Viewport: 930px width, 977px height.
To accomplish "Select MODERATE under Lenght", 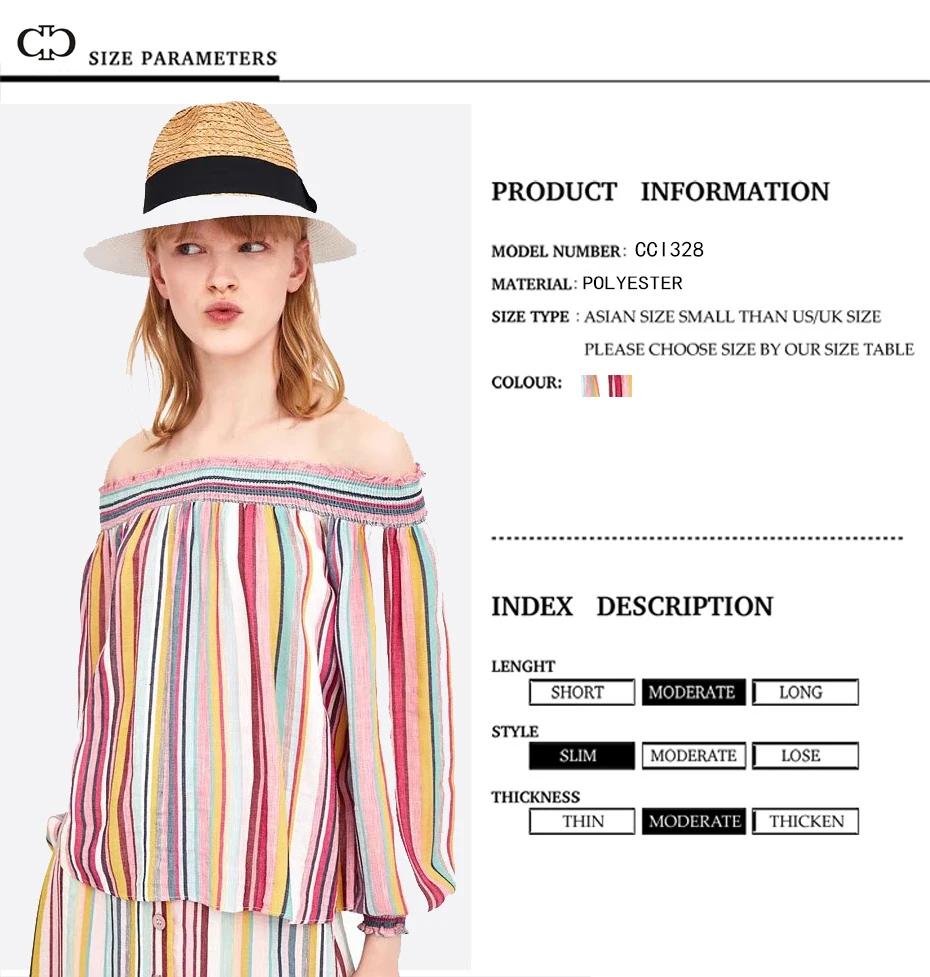I will pos(693,692).
